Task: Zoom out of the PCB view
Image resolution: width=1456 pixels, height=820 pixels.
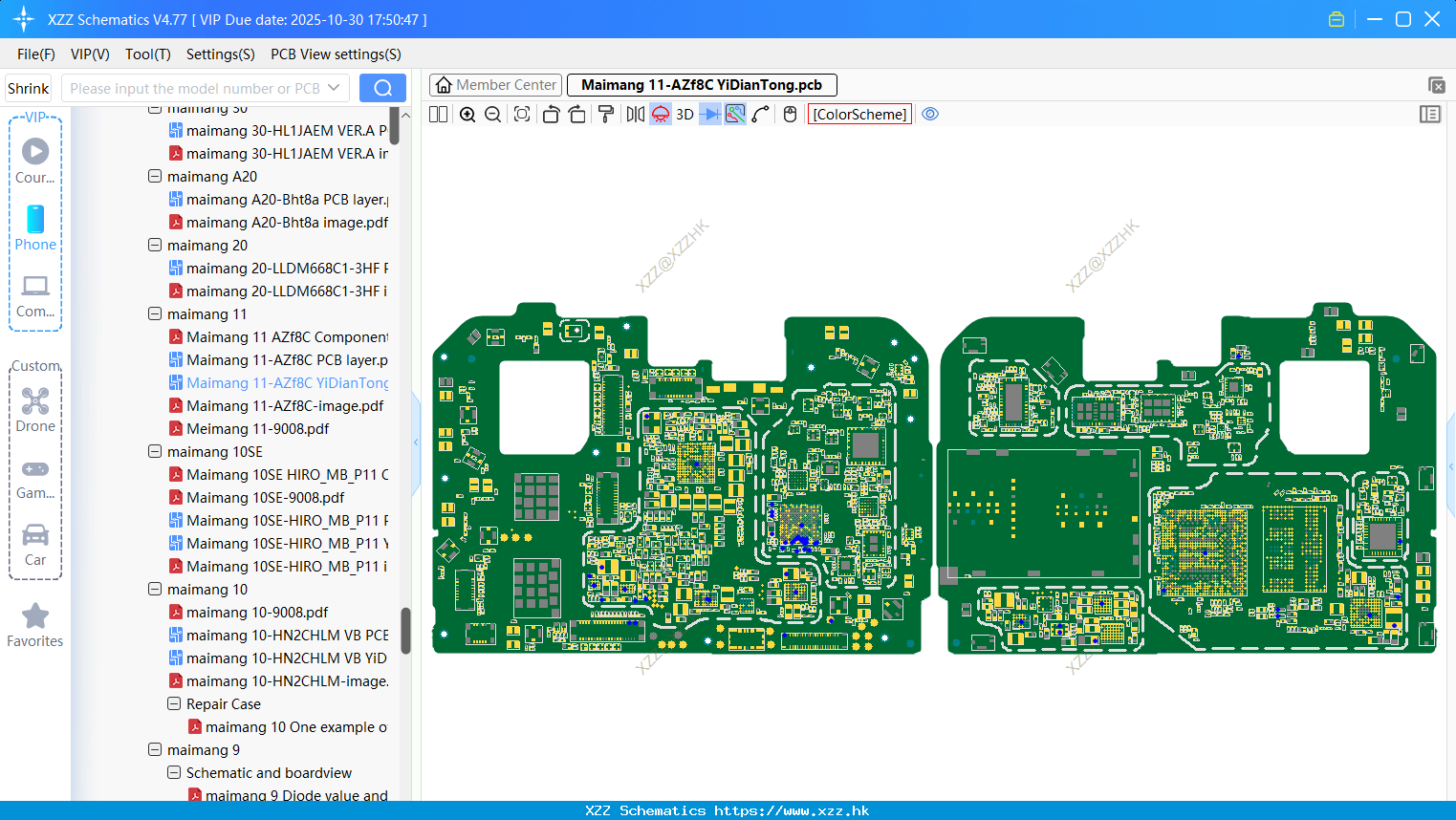Action: [492, 114]
